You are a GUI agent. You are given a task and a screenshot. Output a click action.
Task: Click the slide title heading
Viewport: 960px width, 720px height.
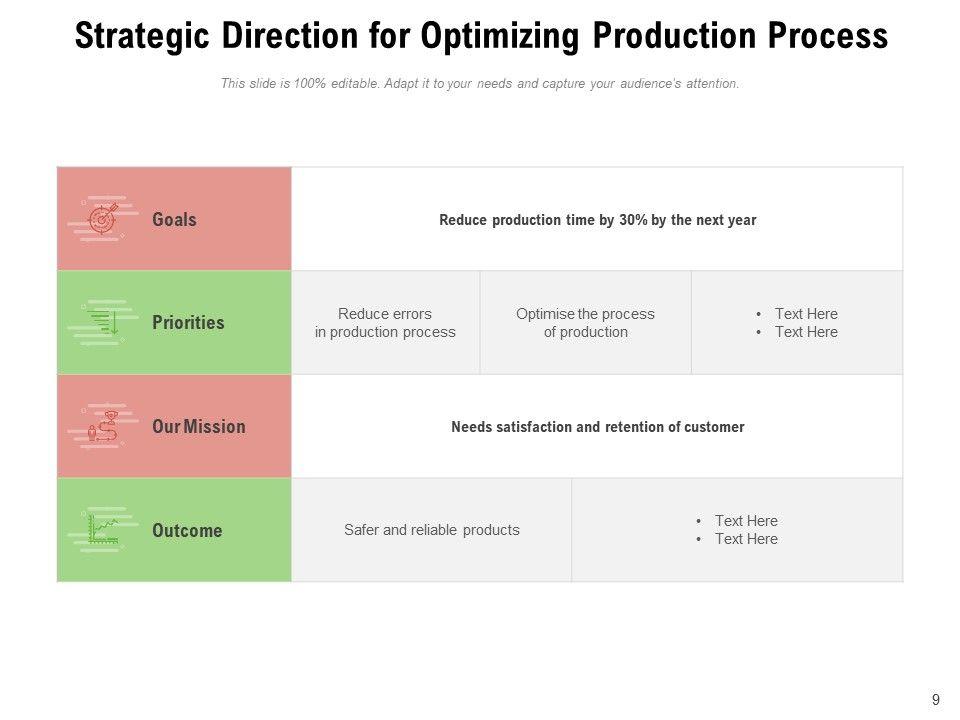pyautogui.click(x=481, y=37)
